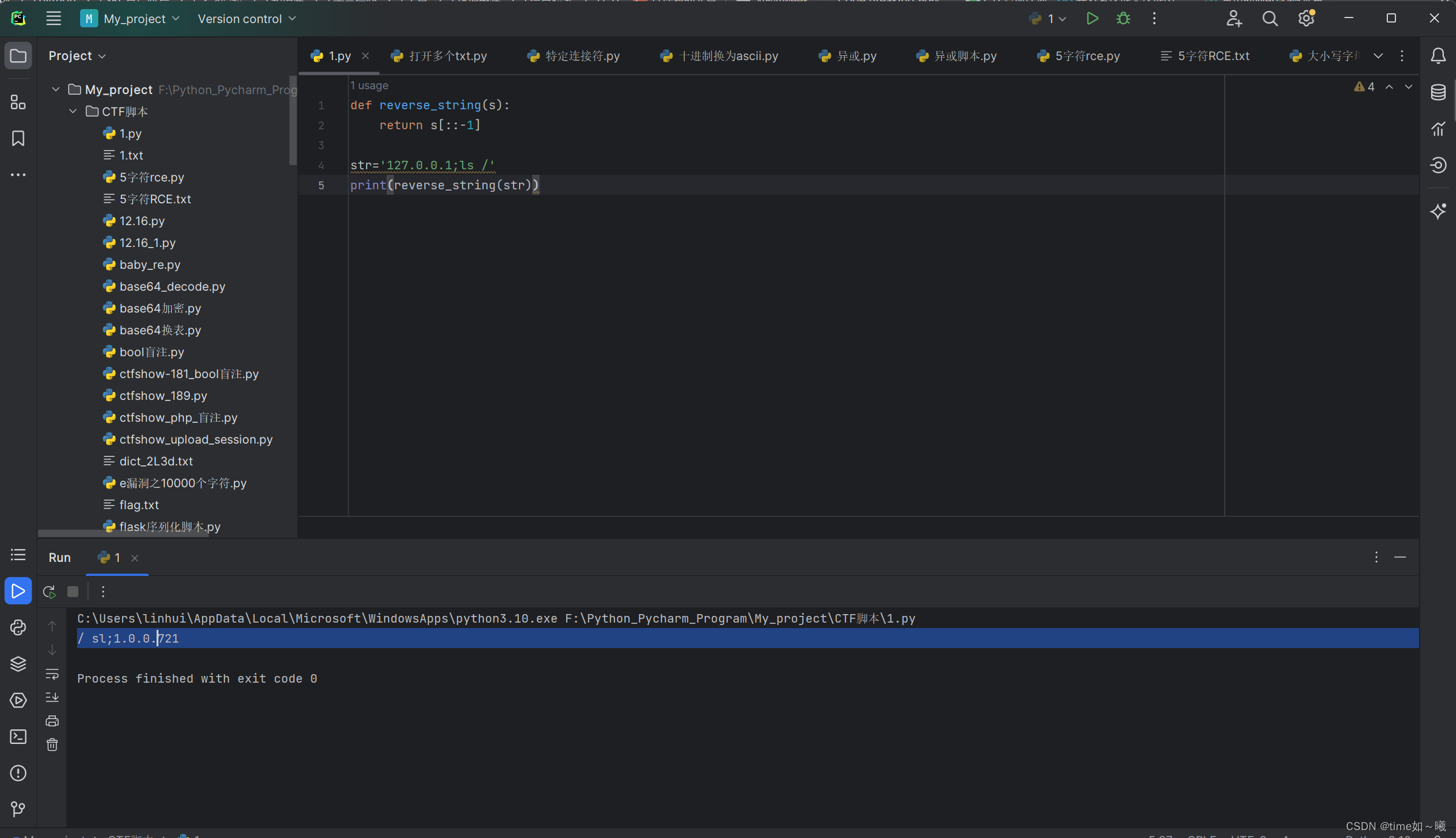Stop the running process square button
The width and height of the screenshot is (1456, 838).
[73, 592]
